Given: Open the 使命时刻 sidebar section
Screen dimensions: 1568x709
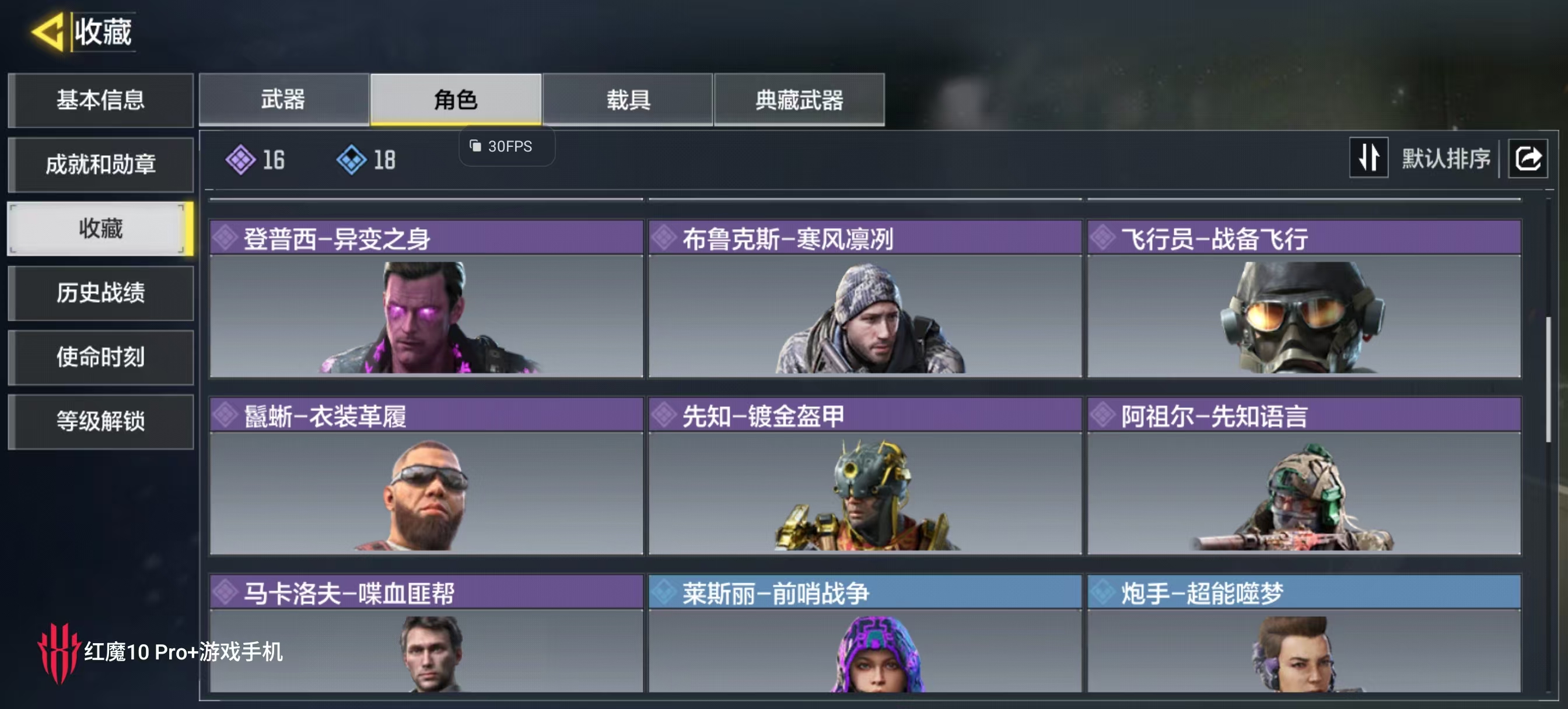Looking at the screenshot, I should pos(101,357).
